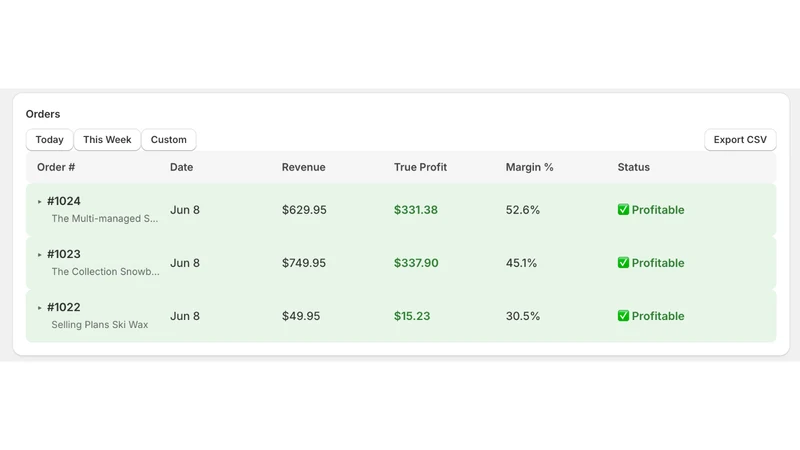Click the Status column header
The image size is (800, 450).
pyautogui.click(x=634, y=167)
